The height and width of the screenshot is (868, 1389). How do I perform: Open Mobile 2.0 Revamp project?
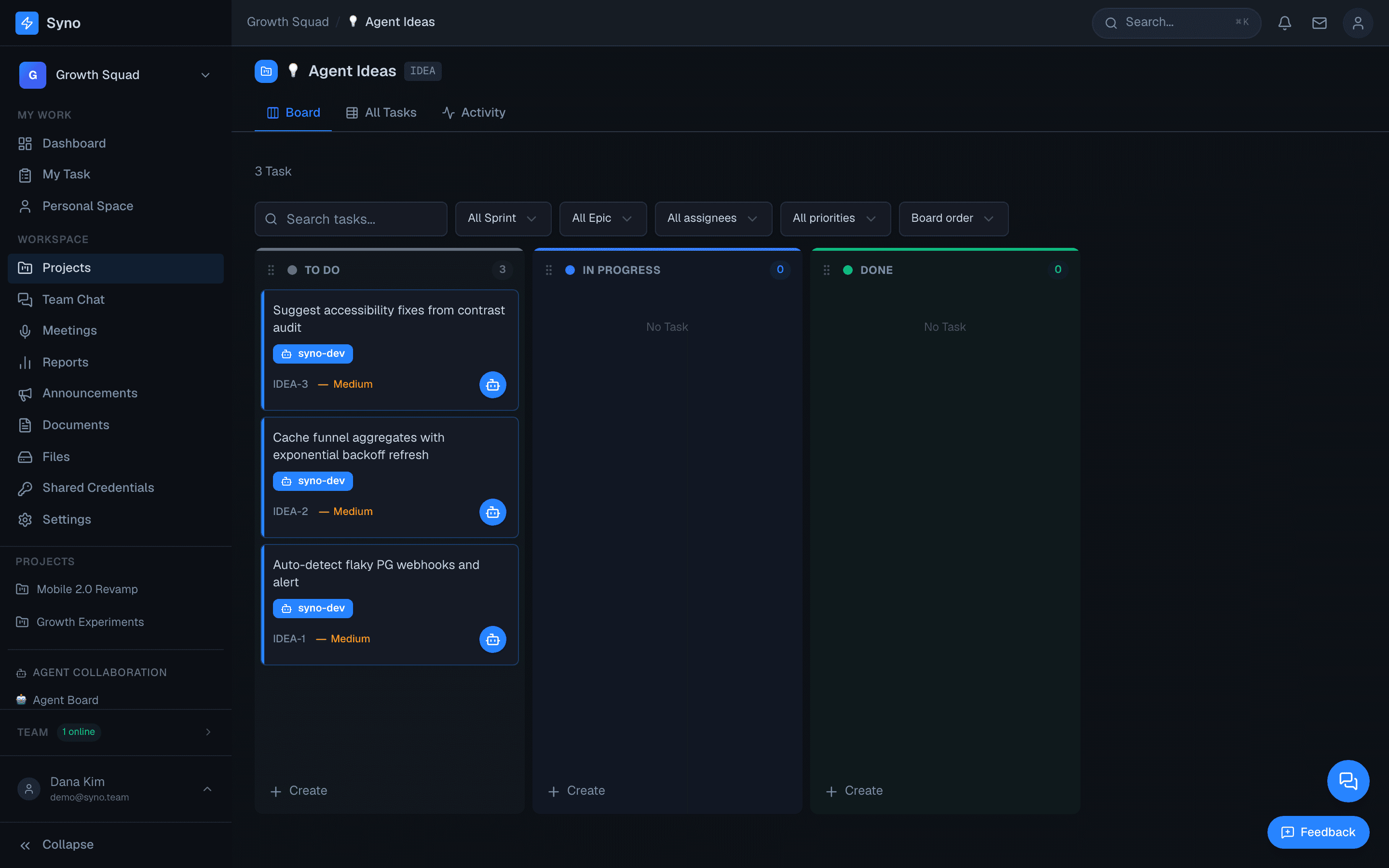click(116, 590)
